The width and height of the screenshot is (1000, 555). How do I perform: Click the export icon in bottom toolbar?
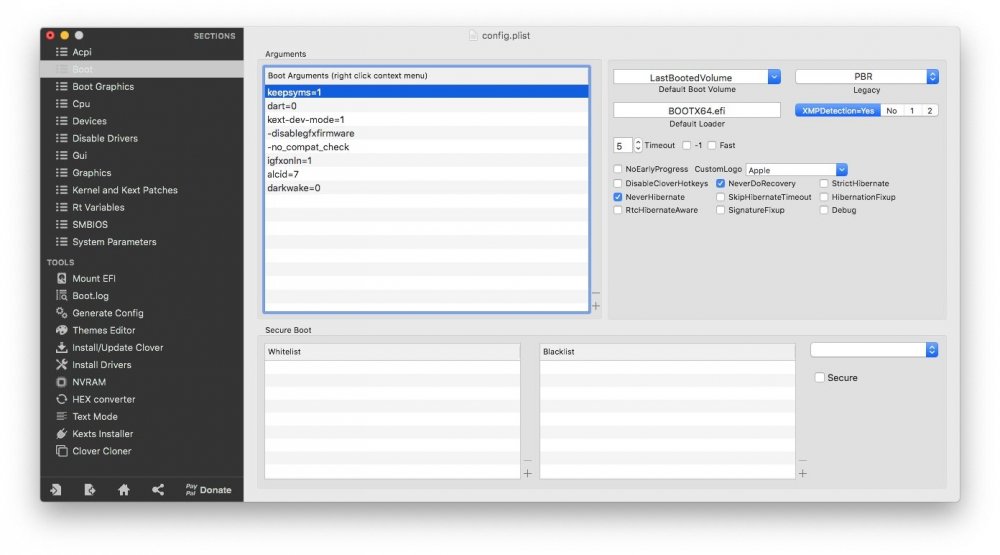90,489
